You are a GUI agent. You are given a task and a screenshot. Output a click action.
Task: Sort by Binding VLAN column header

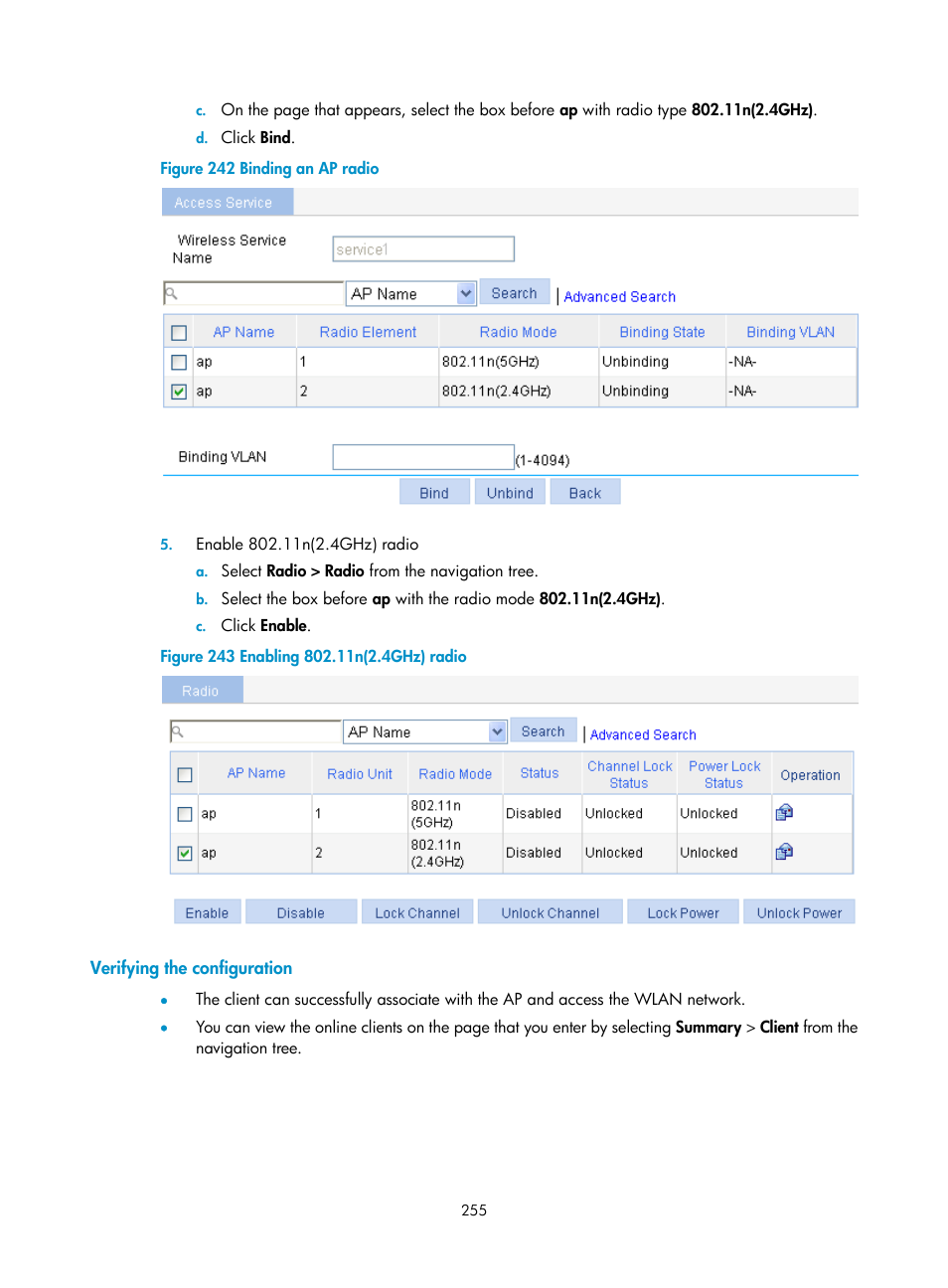[790, 332]
